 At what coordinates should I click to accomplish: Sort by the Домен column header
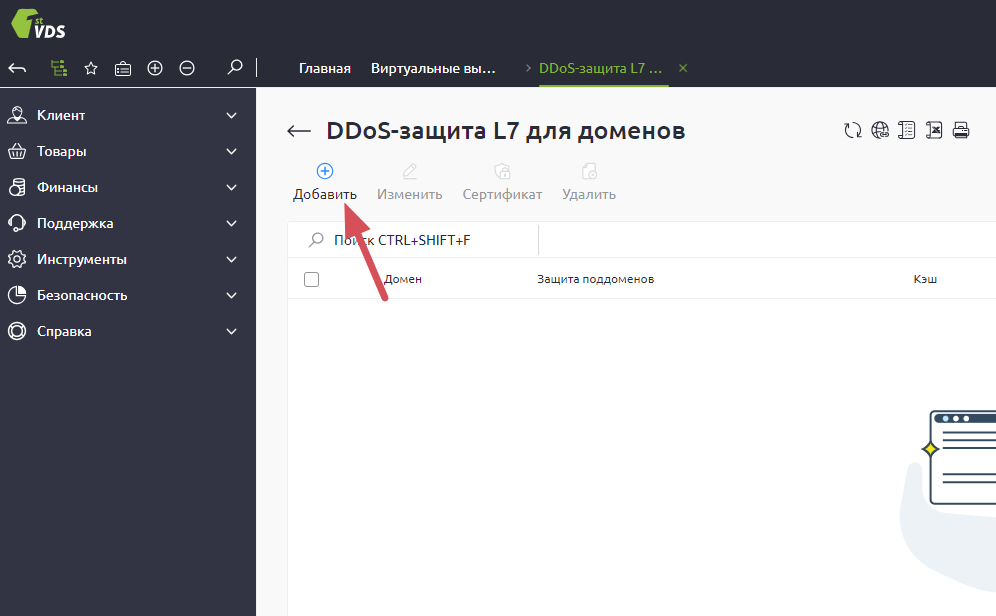click(x=403, y=279)
